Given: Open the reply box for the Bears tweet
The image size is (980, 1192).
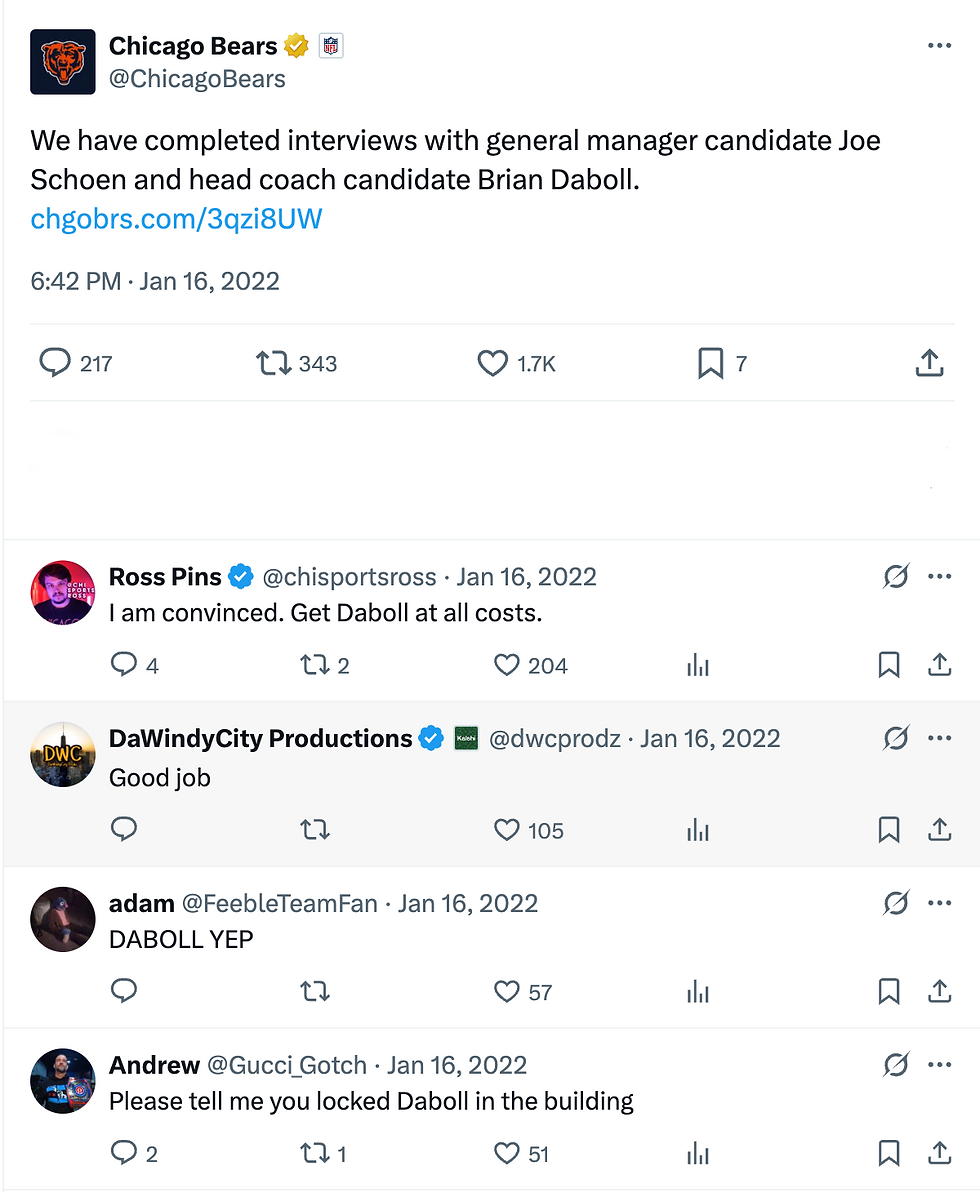Looking at the screenshot, I should (x=55, y=363).
